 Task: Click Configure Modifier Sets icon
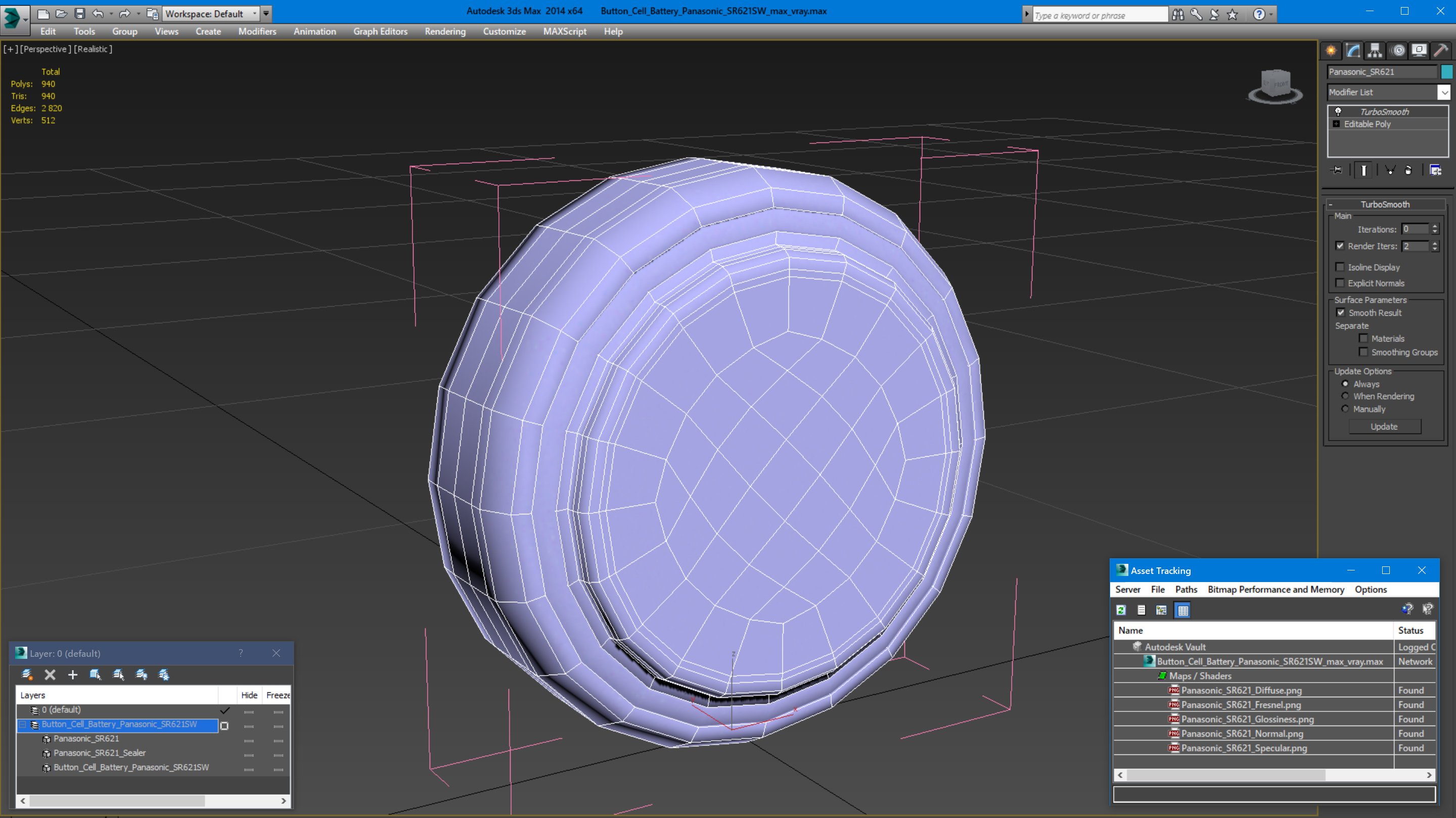(x=1435, y=170)
